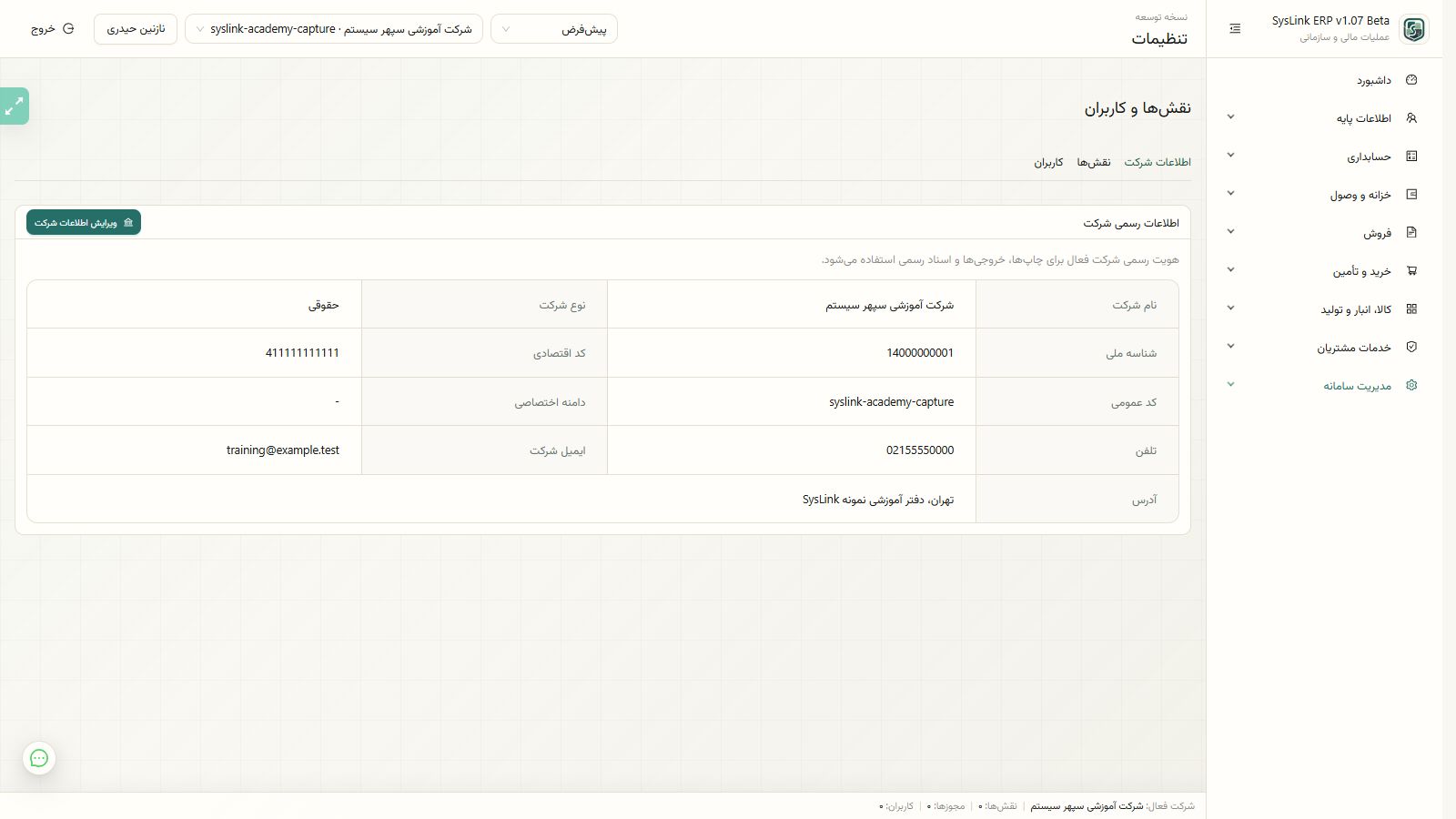Viewport: 1456px width, 819px height.
Task: Click the خدمات مشتریان shield icon
Action: [x=1411, y=348]
